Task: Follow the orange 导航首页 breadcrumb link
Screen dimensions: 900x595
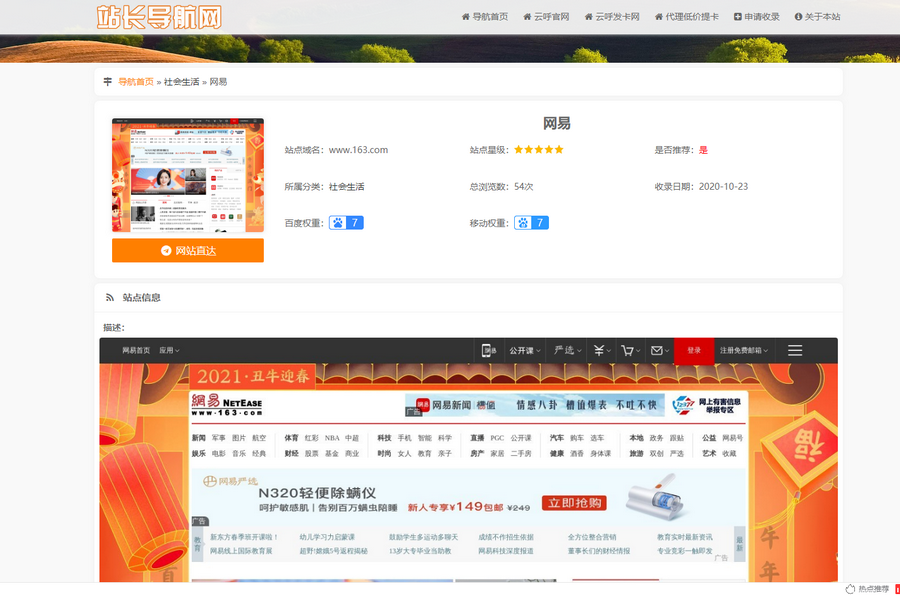Action: click(136, 81)
